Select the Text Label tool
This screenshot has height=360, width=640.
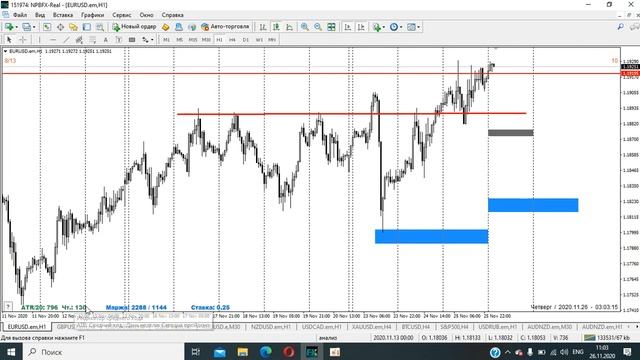point(119,40)
